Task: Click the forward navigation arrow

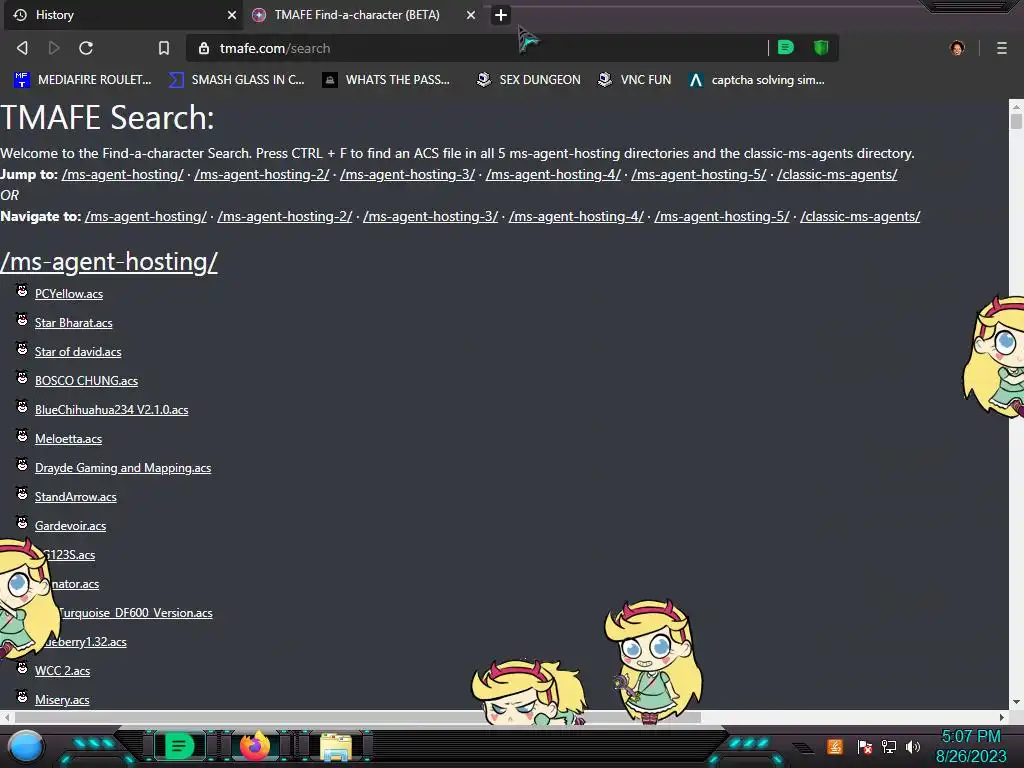Action: [54, 48]
